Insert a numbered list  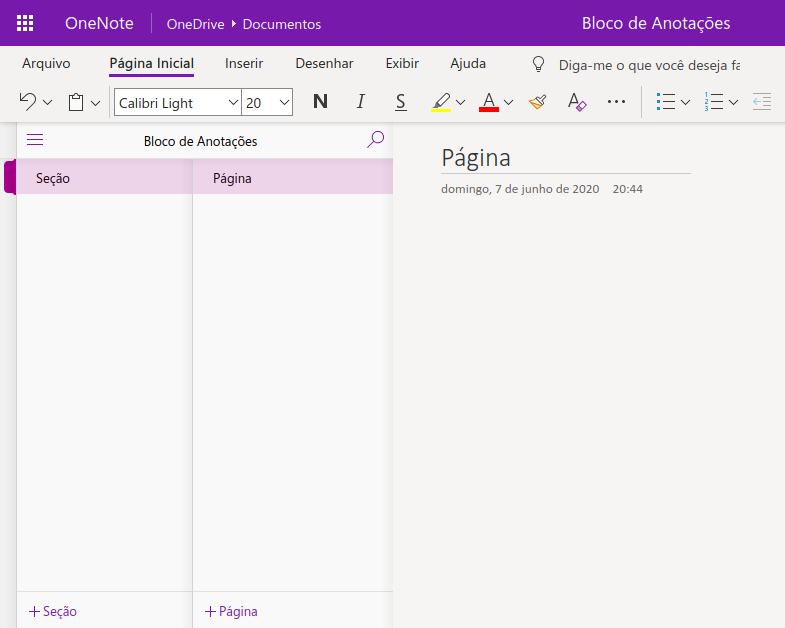pos(714,102)
